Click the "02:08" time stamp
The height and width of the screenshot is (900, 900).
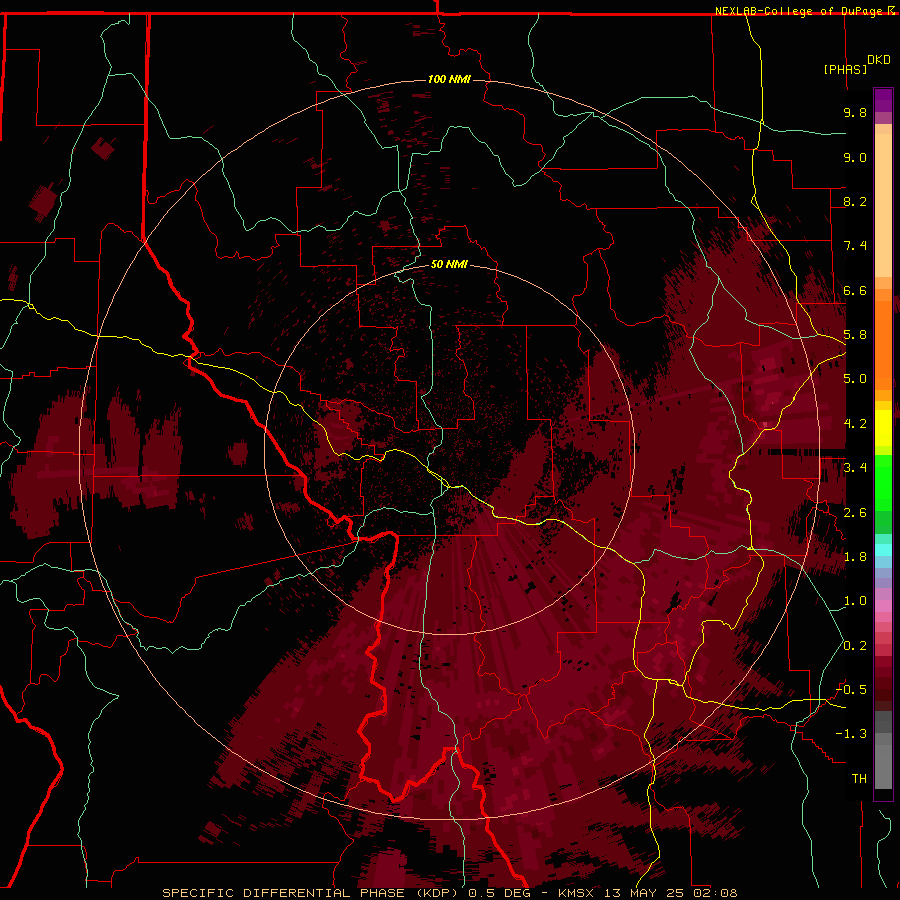coord(714,893)
